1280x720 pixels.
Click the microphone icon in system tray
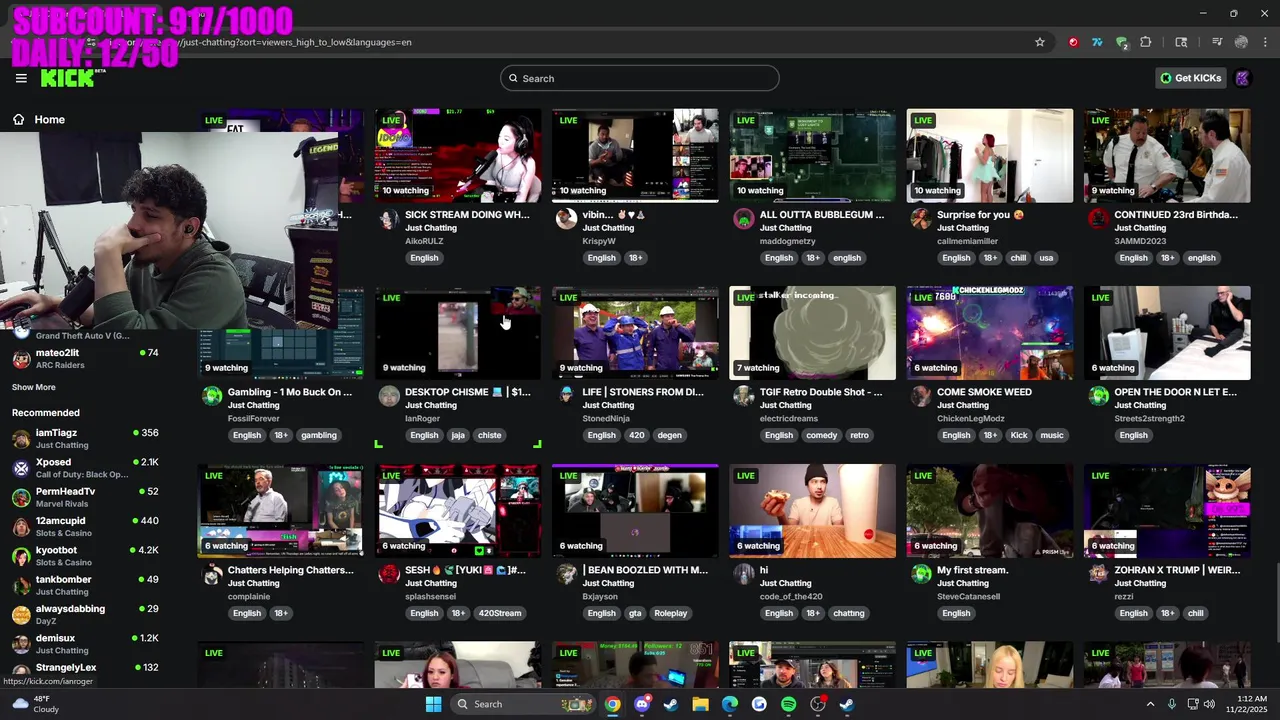click(1171, 704)
